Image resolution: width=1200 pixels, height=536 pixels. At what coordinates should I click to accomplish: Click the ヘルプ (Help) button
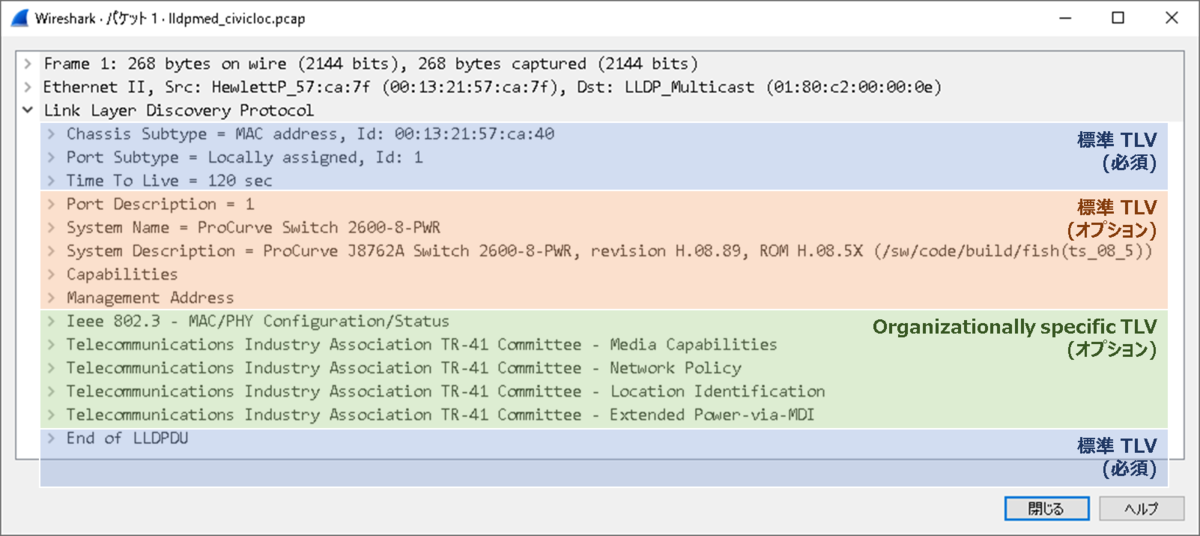tap(1141, 508)
